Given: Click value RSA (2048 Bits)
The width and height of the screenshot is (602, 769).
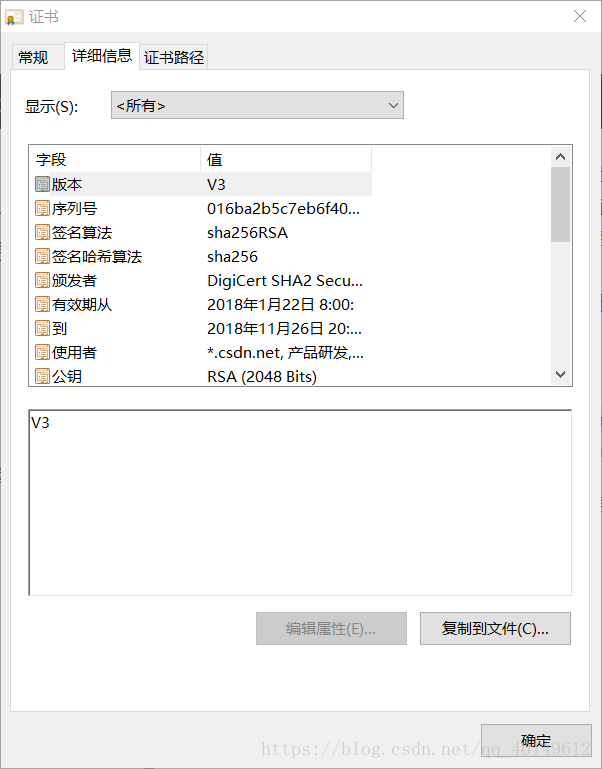Looking at the screenshot, I should click(x=262, y=377).
